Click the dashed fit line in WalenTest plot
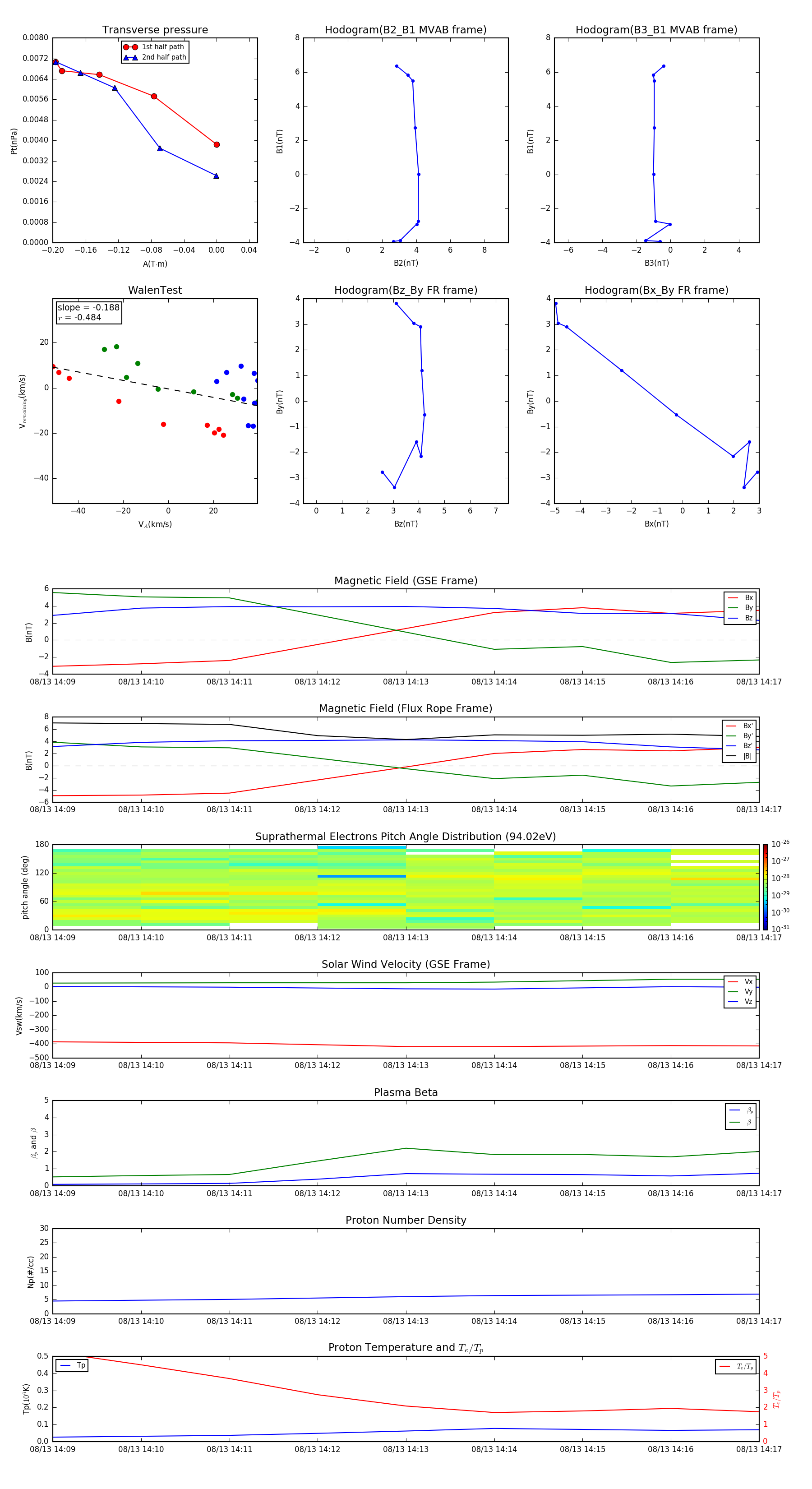The height and width of the screenshot is (1489, 812). 155,386
